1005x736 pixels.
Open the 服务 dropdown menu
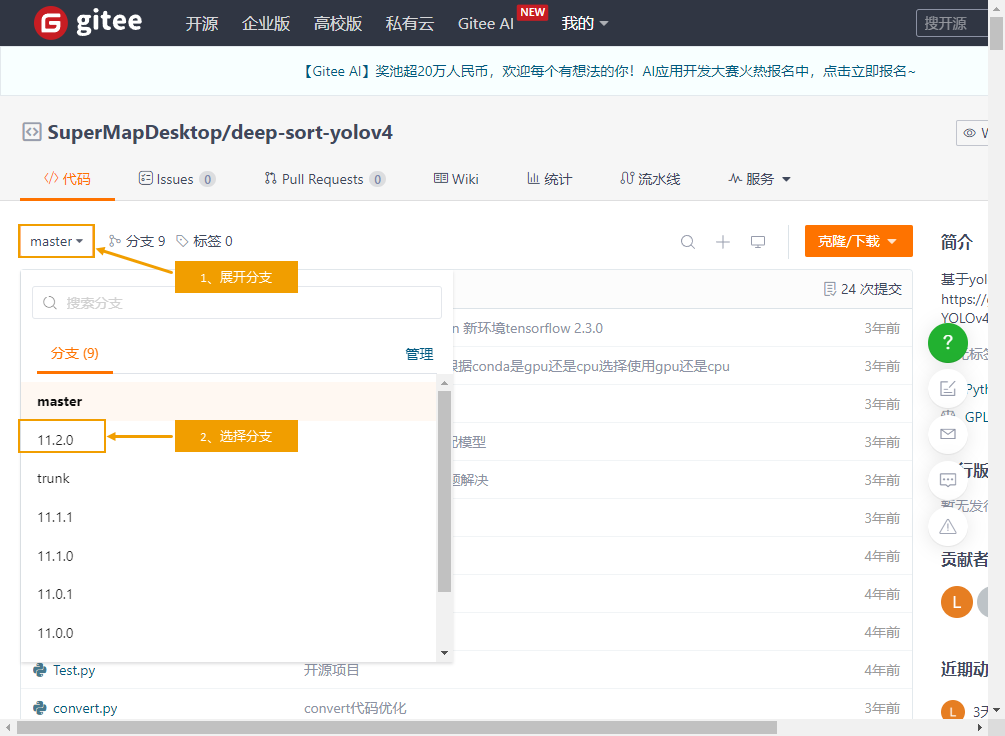pyautogui.click(x=760, y=179)
